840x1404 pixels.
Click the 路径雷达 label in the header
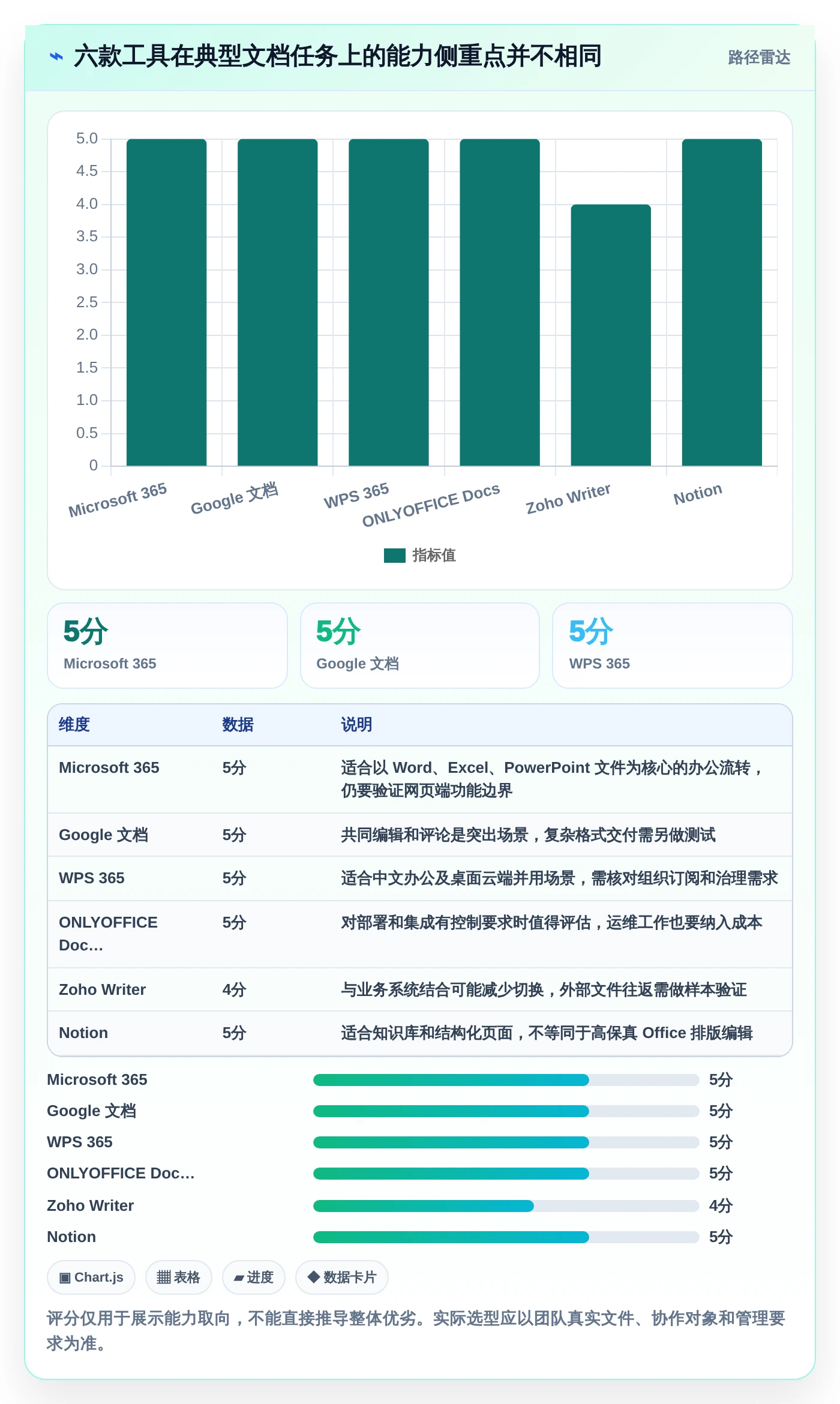click(x=759, y=58)
